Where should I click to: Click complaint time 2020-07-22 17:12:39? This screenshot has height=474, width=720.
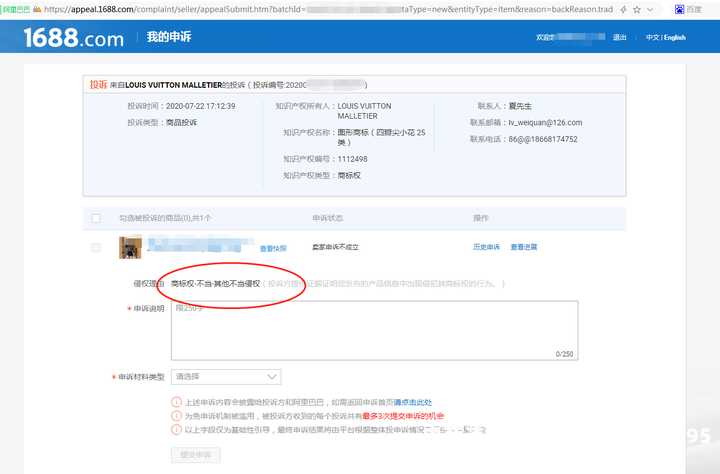coord(200,106)
